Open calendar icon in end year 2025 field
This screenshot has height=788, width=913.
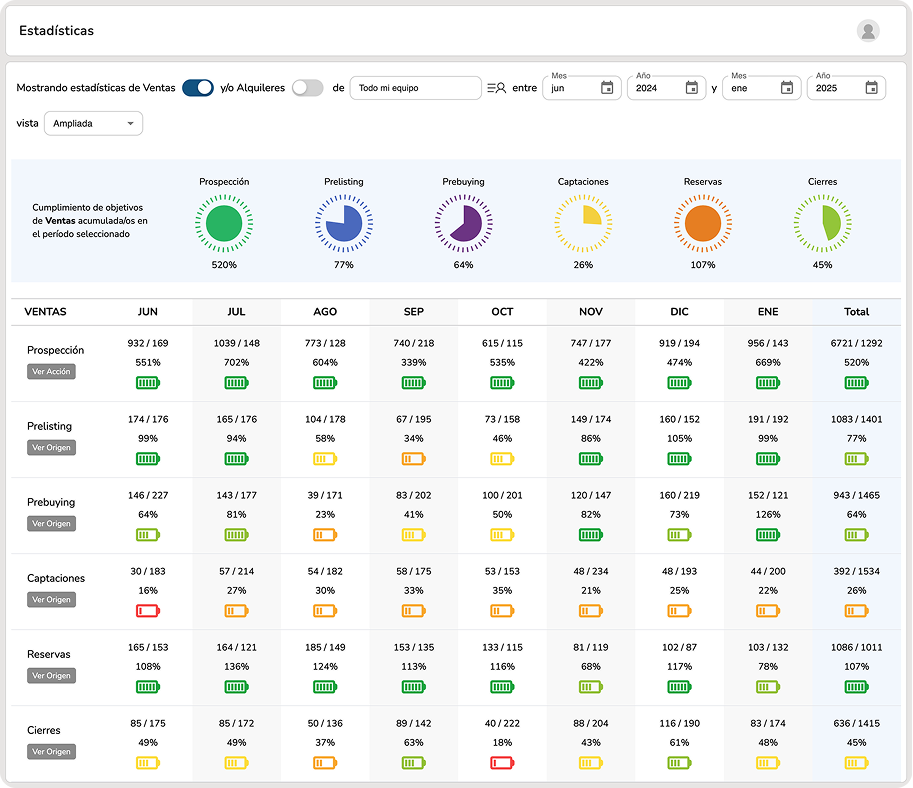871,88
